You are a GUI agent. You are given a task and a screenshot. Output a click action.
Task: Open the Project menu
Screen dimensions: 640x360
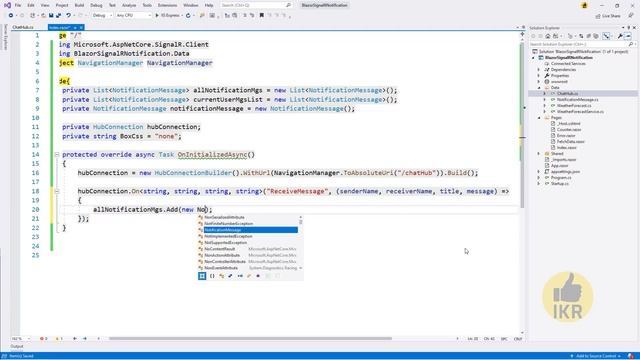click(62, 5)
